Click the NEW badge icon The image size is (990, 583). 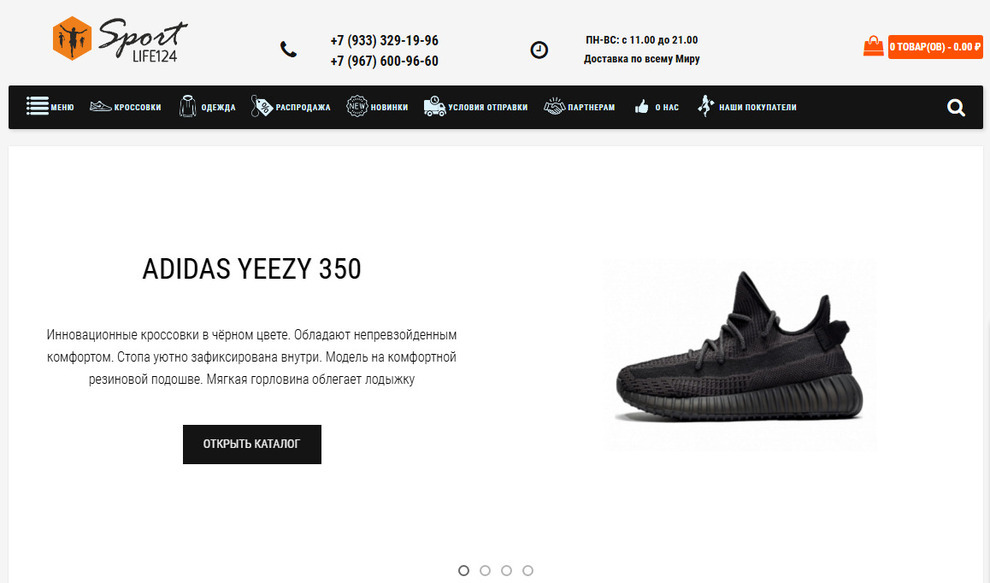coord(357,106)
